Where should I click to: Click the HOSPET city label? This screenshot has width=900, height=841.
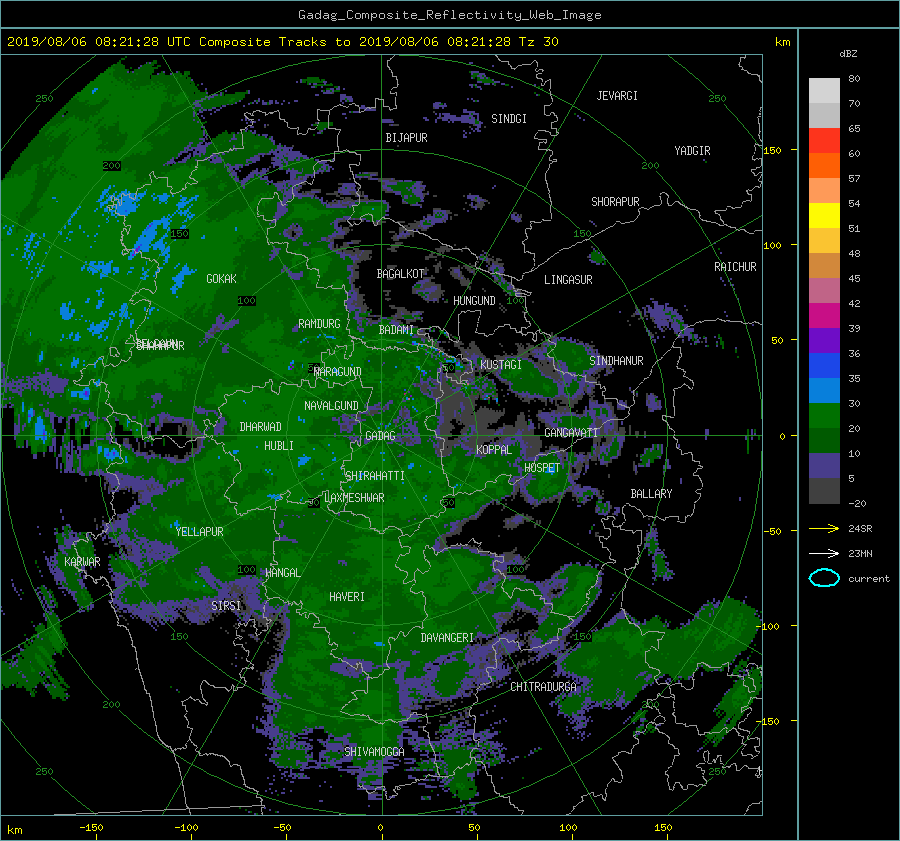[x=542, y=468]
